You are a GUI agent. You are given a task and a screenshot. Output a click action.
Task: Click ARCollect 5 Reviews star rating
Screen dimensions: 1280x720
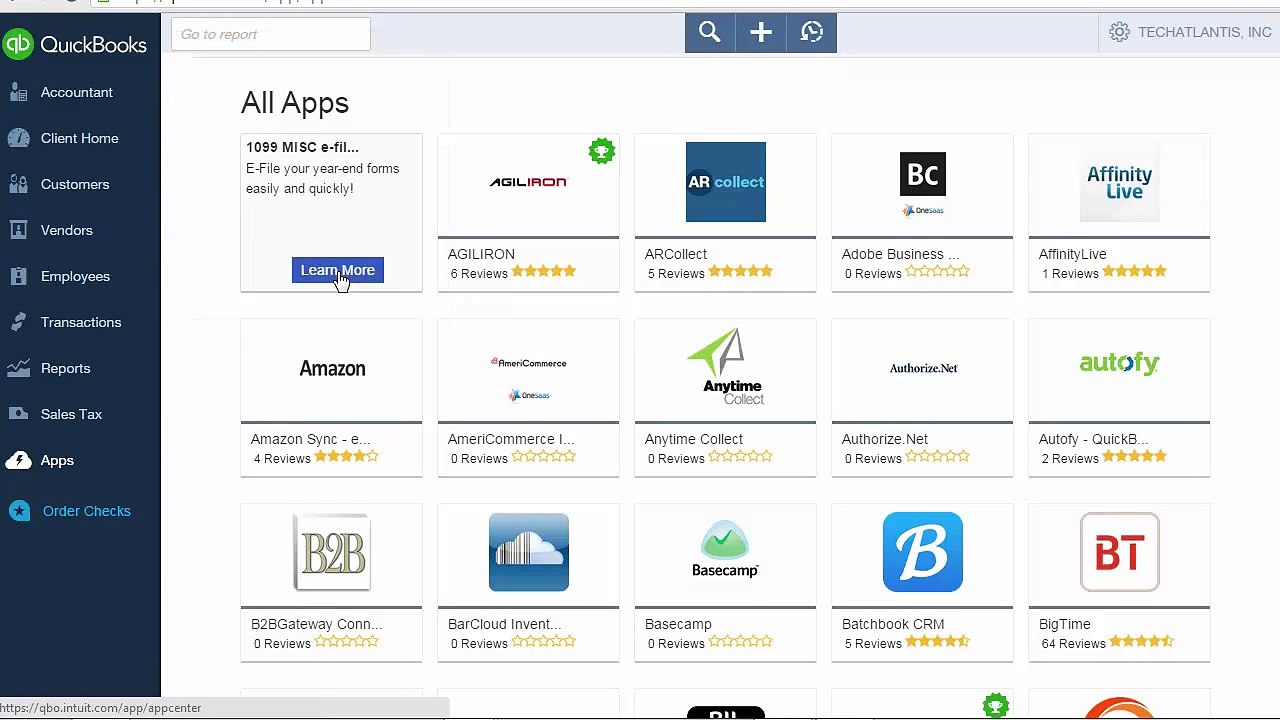click(x=740, y=271)
